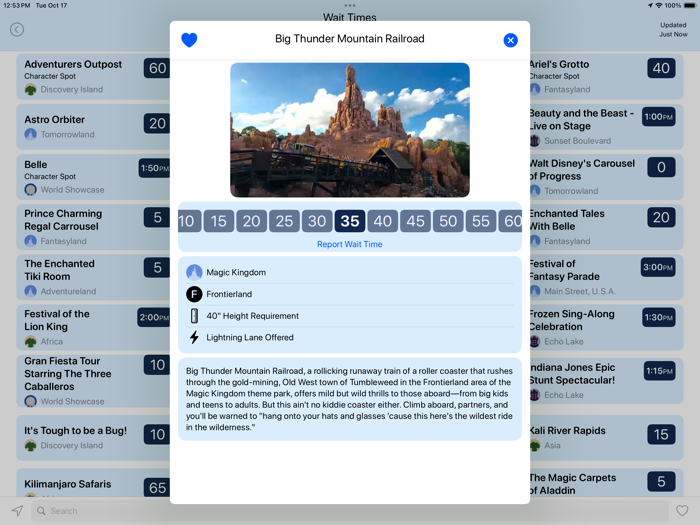Click Discovery Island tree icon under Adventurers Outpost
Image resolution: width=700 pixels, height=525 pixels.
pyautogui.click(x=30, y=90)
